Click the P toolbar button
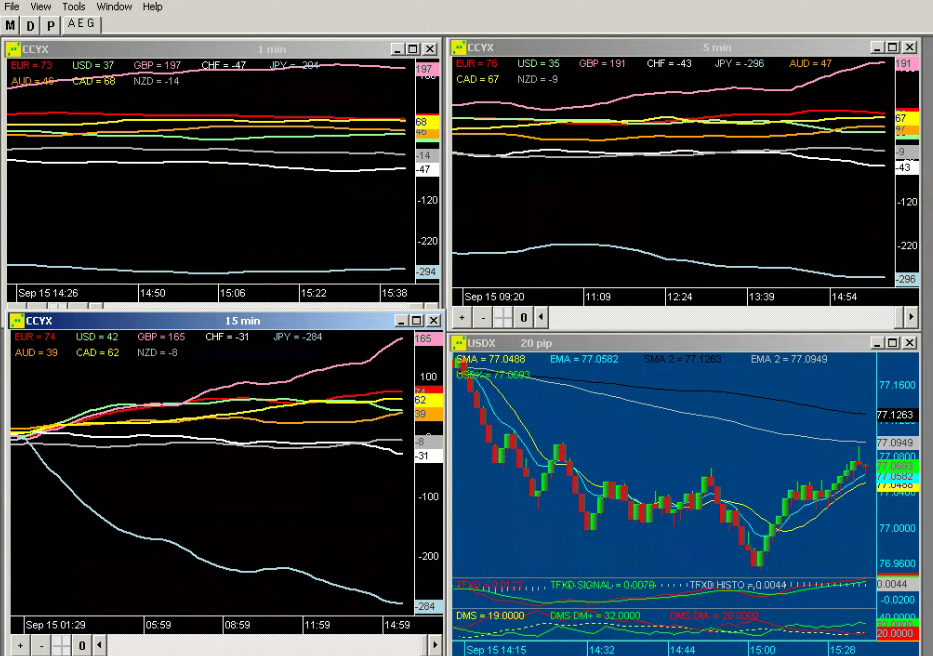 tap(51, 26)
